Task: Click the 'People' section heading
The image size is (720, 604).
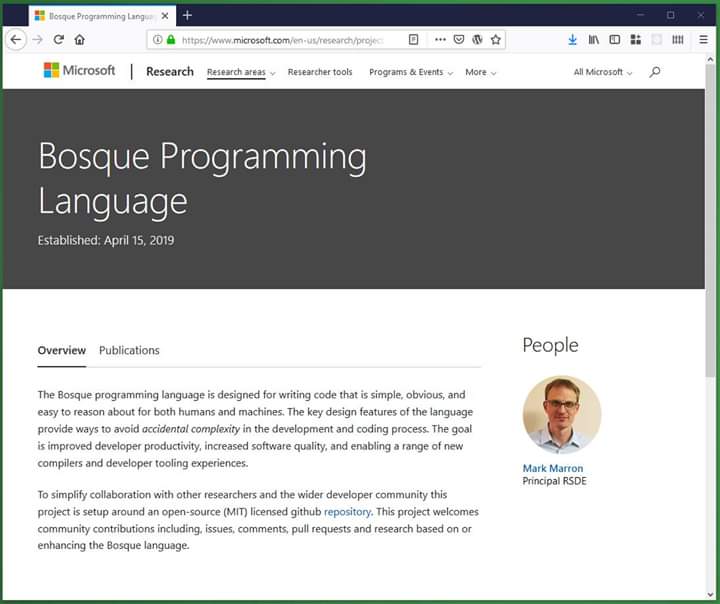Action: tap(550, 345)
